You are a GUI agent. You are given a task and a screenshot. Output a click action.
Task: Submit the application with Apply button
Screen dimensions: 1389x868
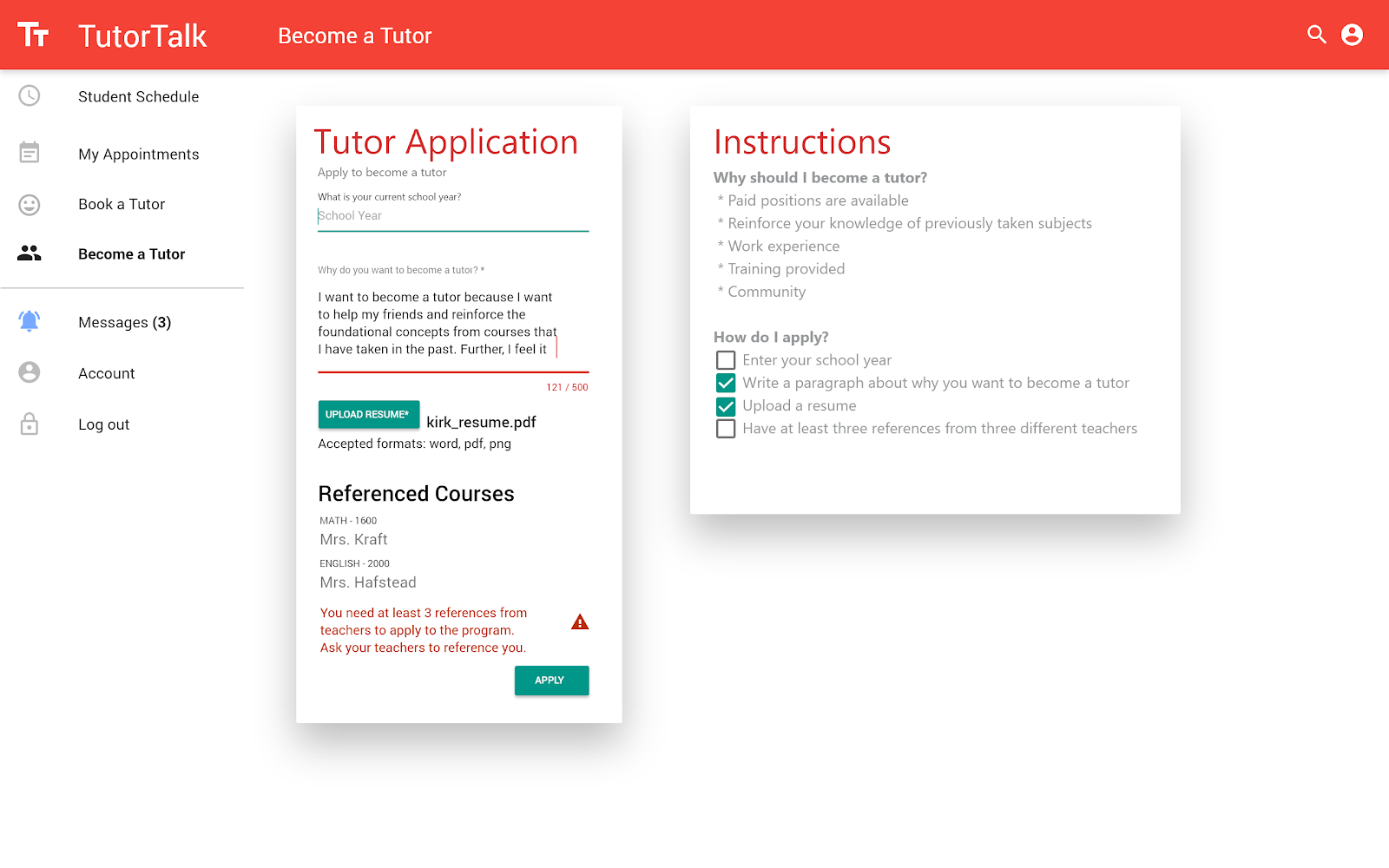pyautogui.click(x=551, y=681)
